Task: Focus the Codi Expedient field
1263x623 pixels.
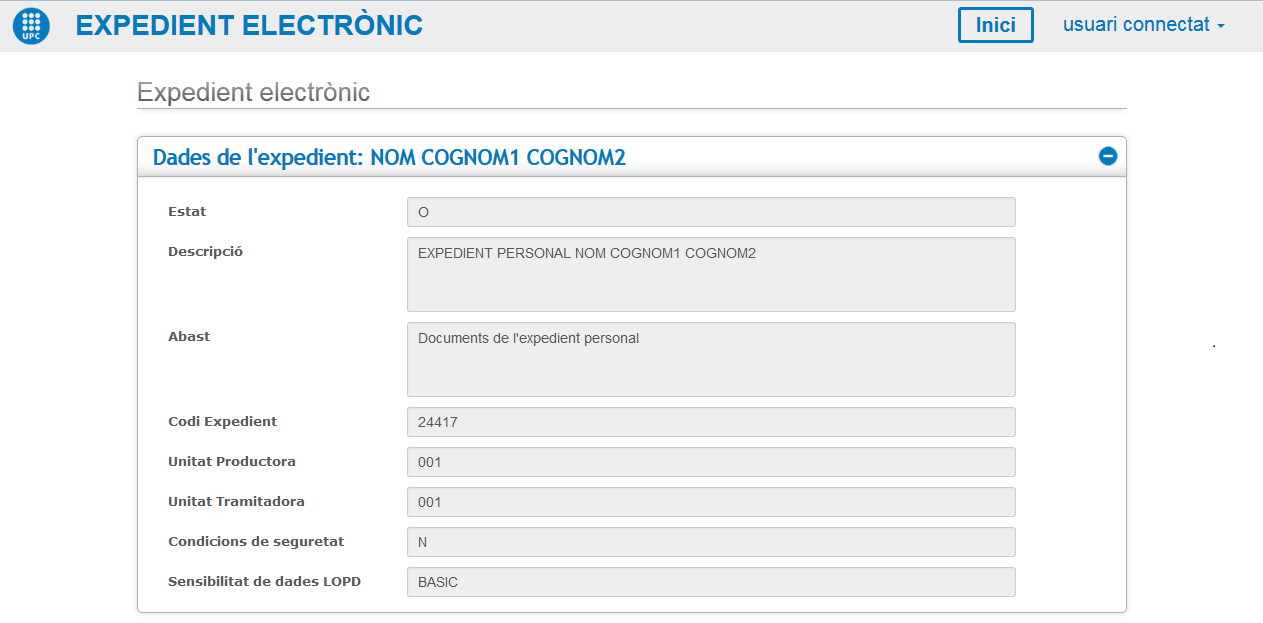Action: (710, 422)
